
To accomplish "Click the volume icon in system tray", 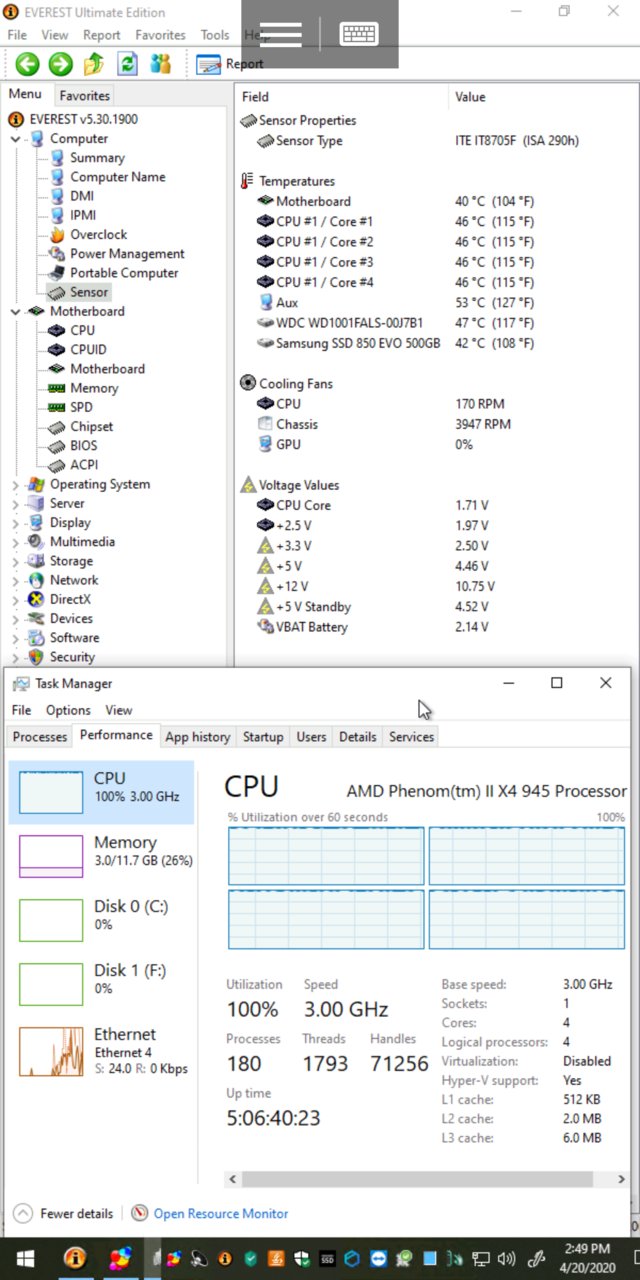I will click(x=507, y=1259).
